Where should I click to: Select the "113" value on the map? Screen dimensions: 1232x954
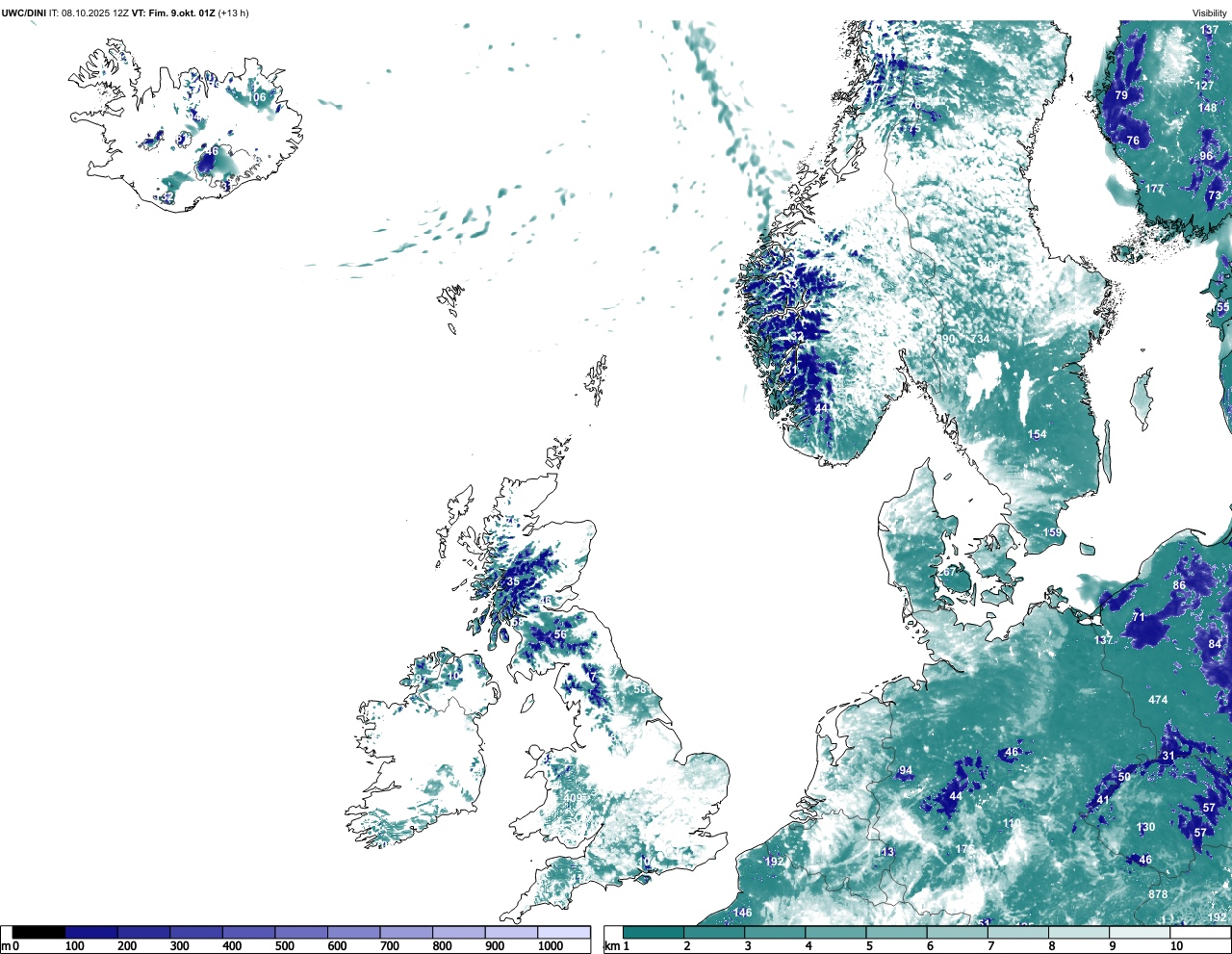pyautogui.click(x=885, y=852)
